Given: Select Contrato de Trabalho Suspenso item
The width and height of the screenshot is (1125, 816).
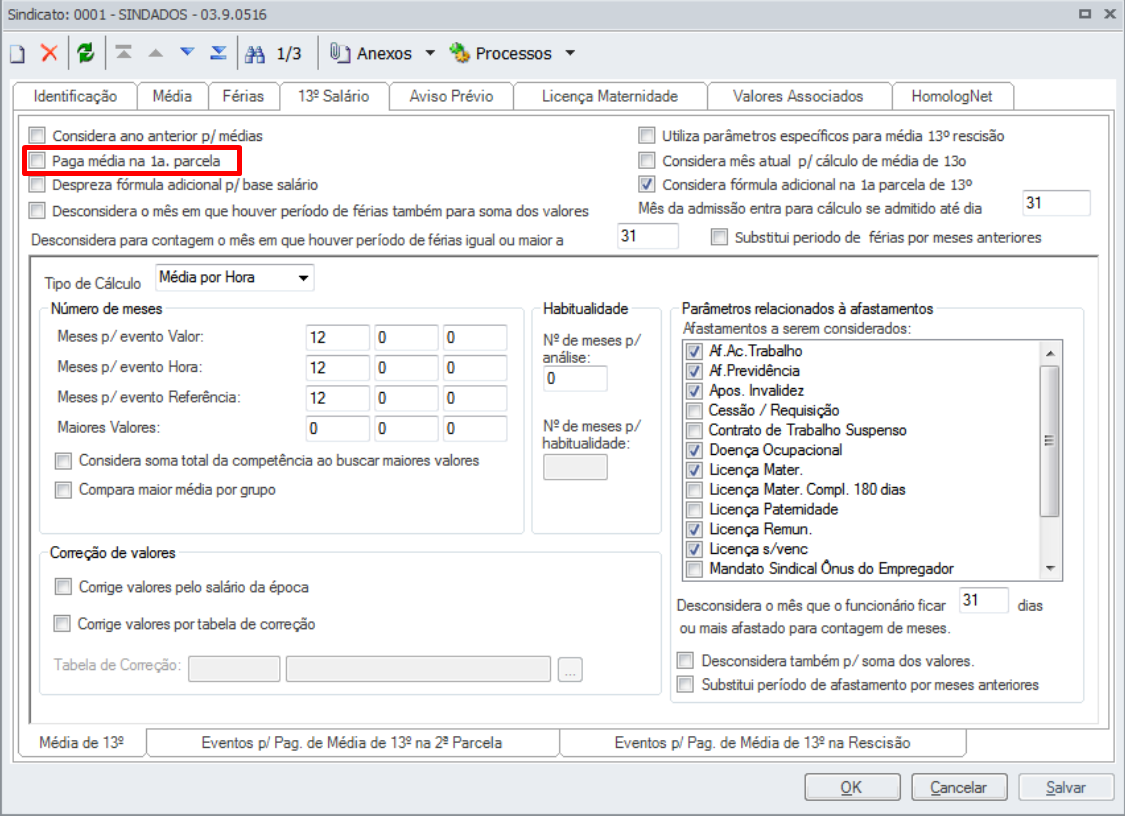Looking at the screenshot, I should [x=807, y=431].
